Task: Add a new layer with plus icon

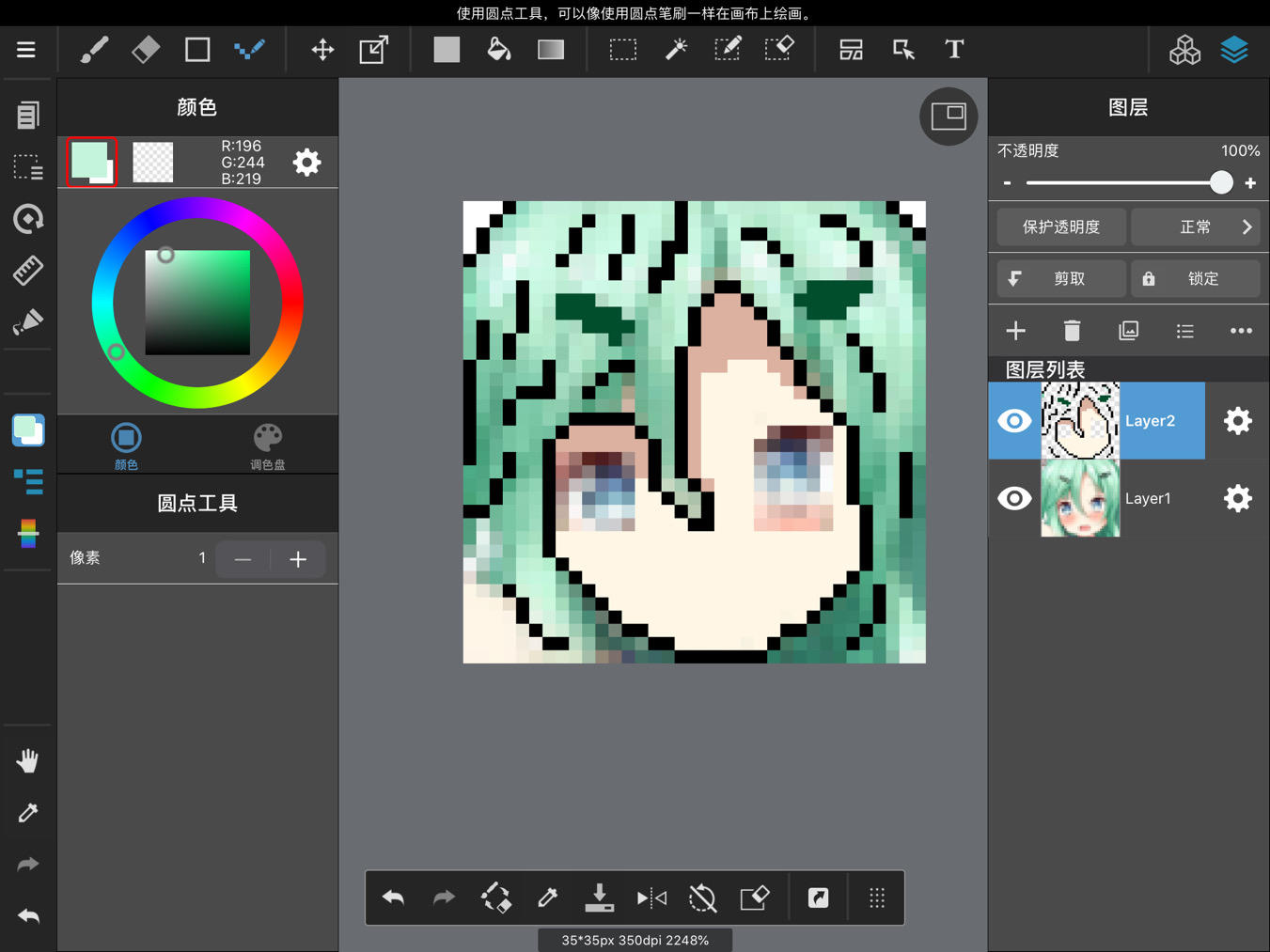Action: (1015, 331)
